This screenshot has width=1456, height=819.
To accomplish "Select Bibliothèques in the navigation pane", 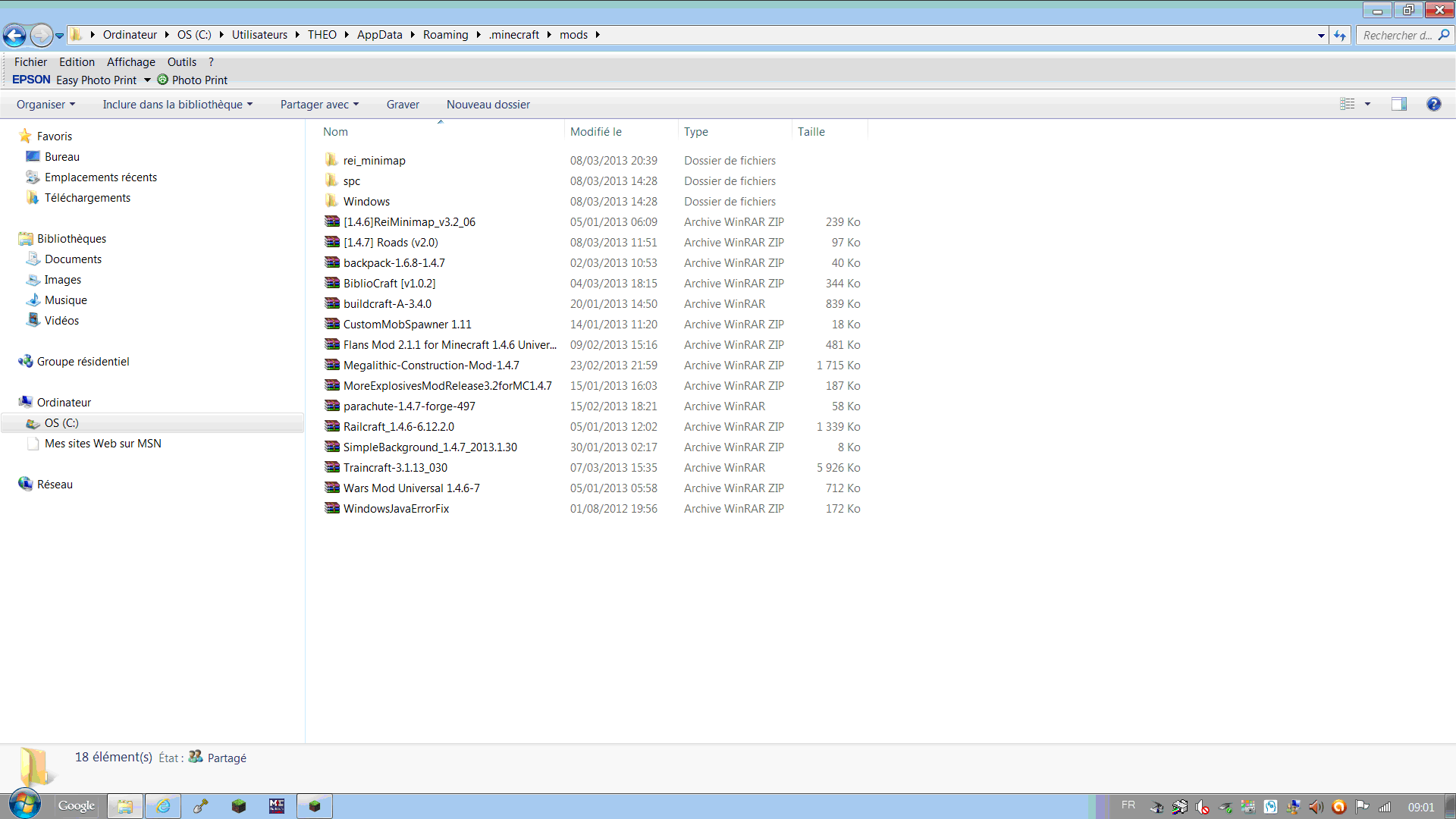I will 71,238.
